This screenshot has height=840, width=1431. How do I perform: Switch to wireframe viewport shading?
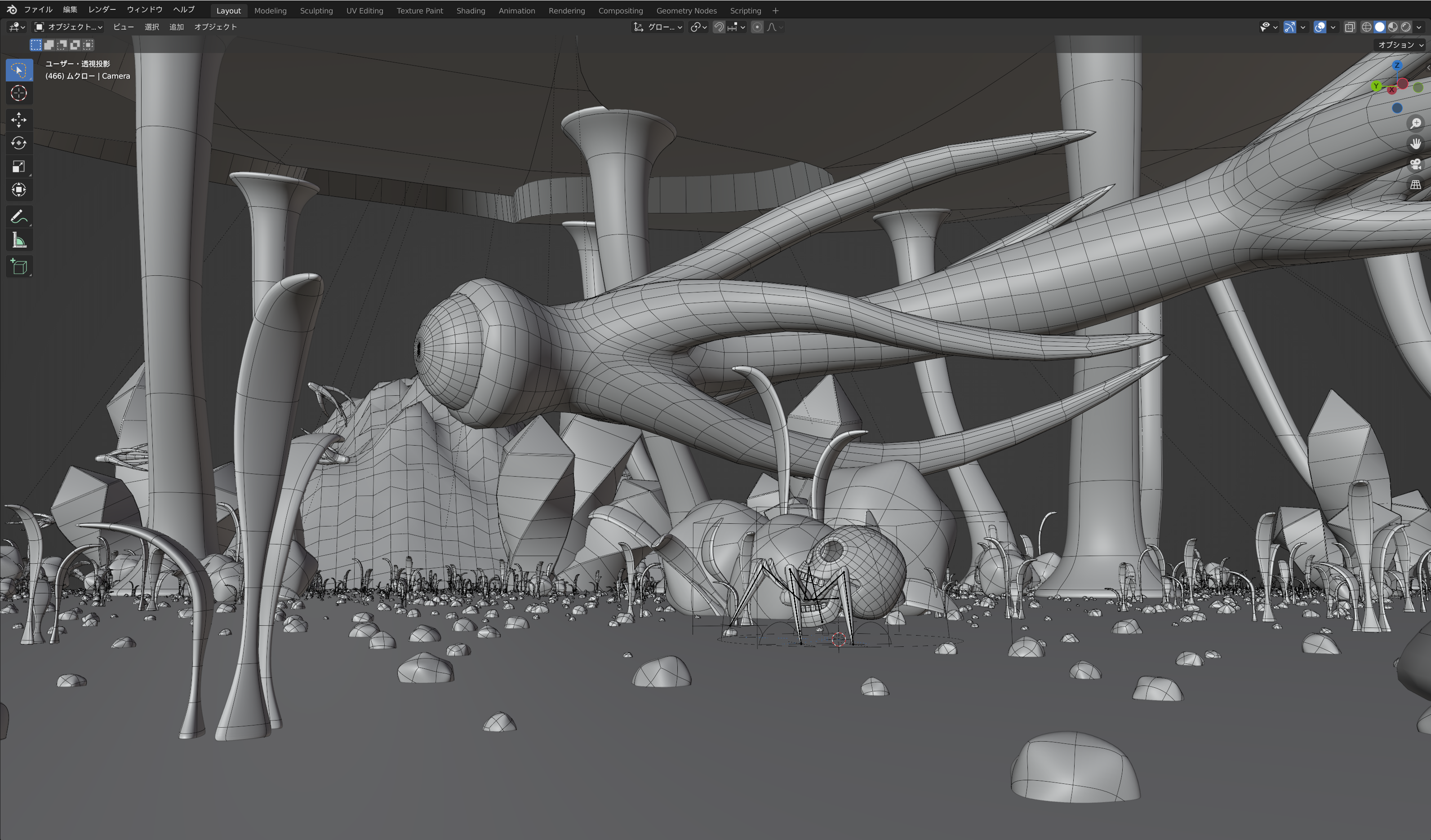(x=1367, y=27)
